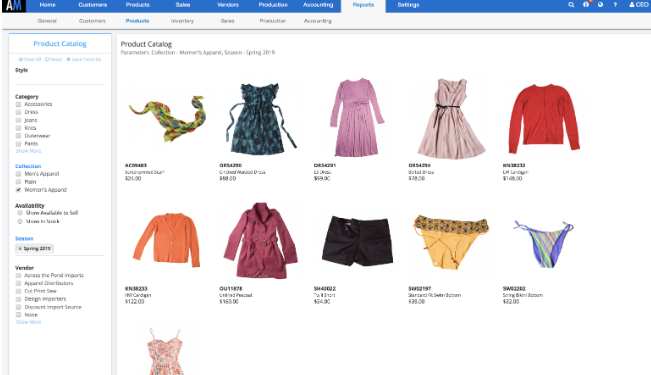
Task: Open the Sales top menu
Action: point(183,5)
